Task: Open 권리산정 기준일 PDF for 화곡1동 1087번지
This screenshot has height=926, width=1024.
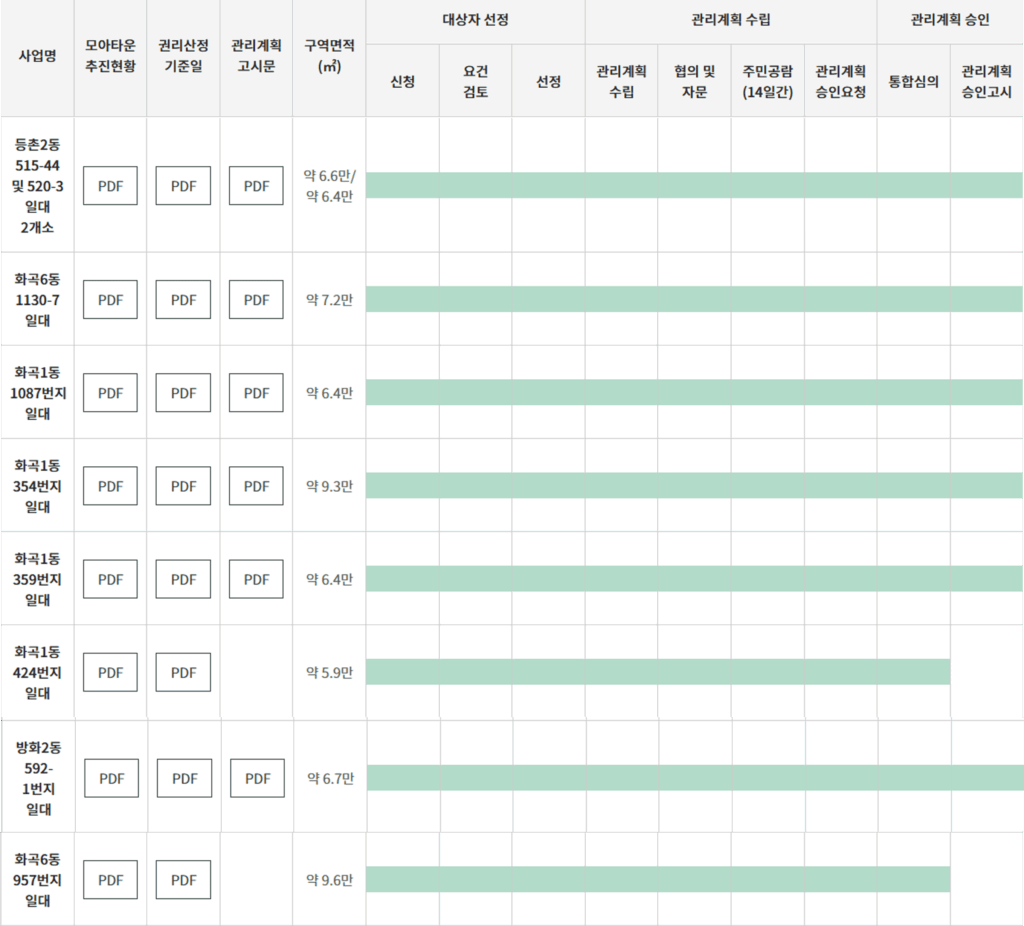Action: (183, 392)
